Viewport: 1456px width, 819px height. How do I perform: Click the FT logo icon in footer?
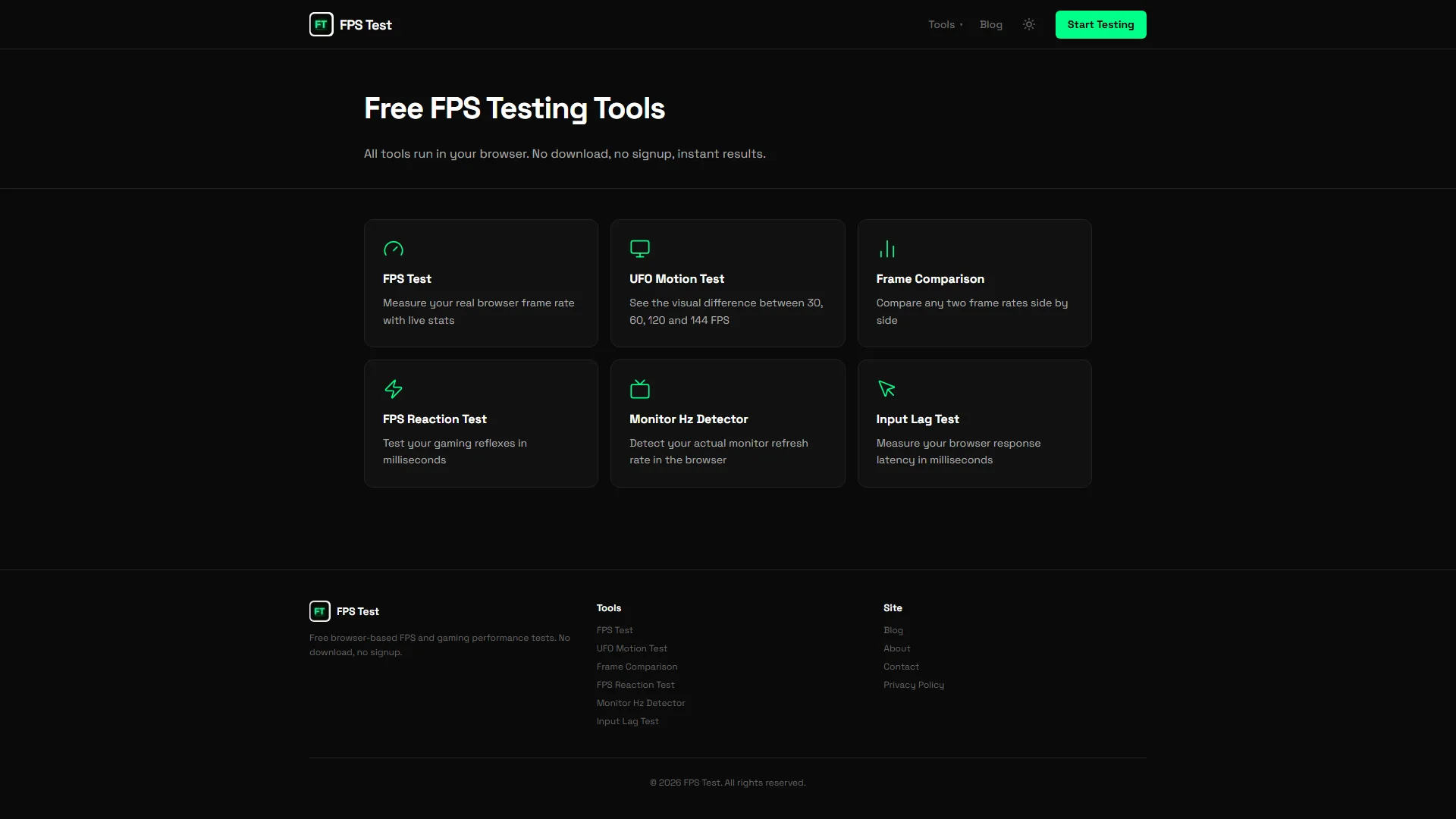[x=320, y=611]
